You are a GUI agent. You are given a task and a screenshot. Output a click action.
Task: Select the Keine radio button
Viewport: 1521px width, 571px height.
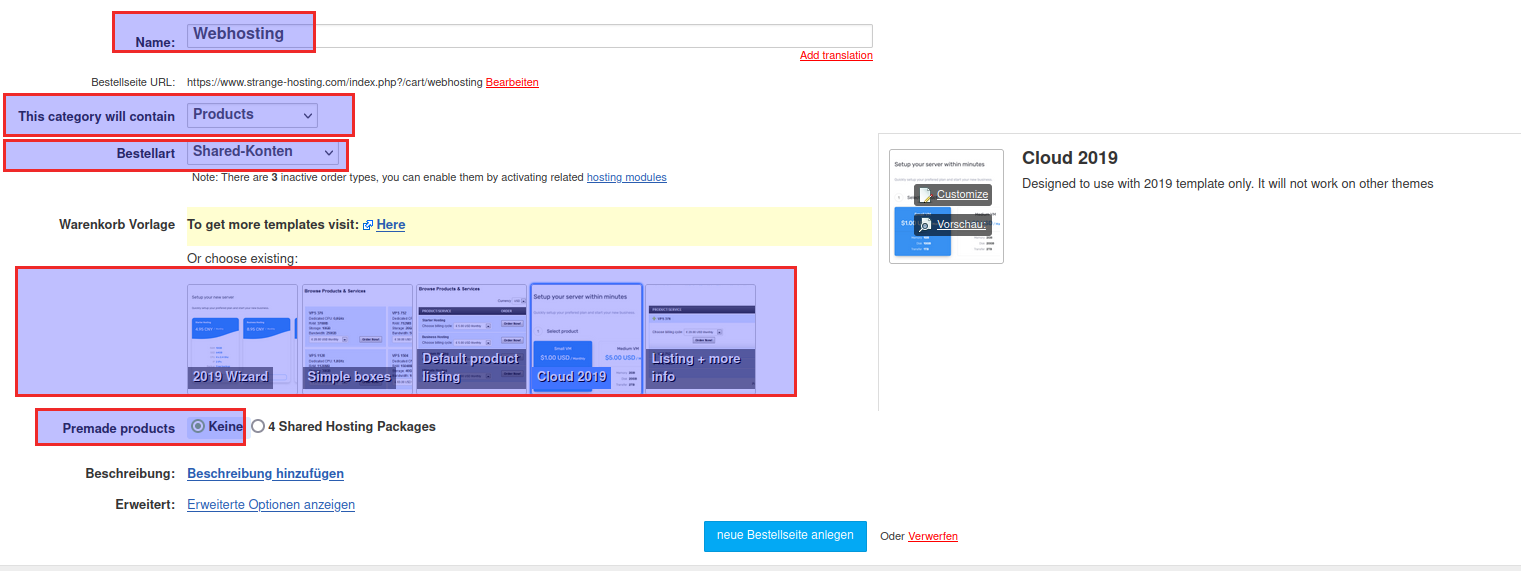[x=198, y=426]
